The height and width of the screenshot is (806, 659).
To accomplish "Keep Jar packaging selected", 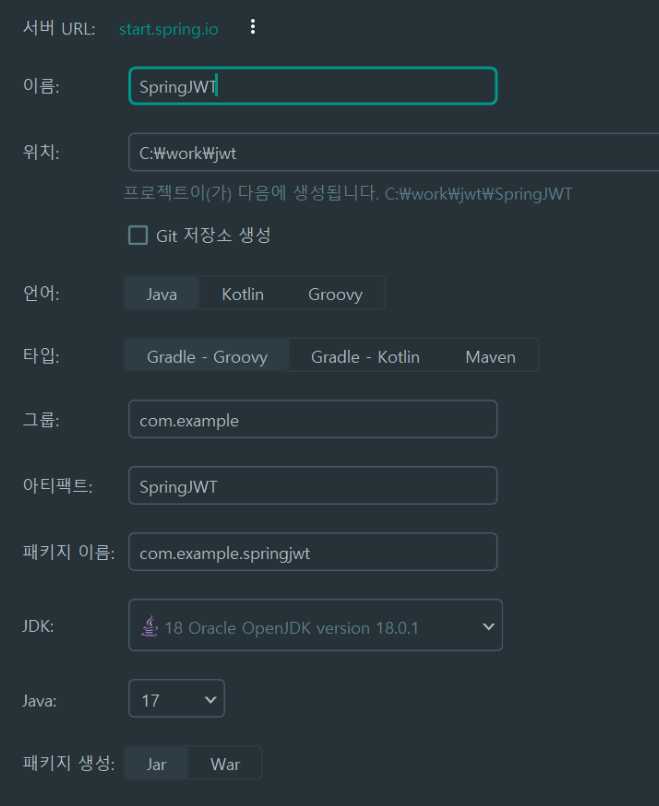I will [155, 762].
